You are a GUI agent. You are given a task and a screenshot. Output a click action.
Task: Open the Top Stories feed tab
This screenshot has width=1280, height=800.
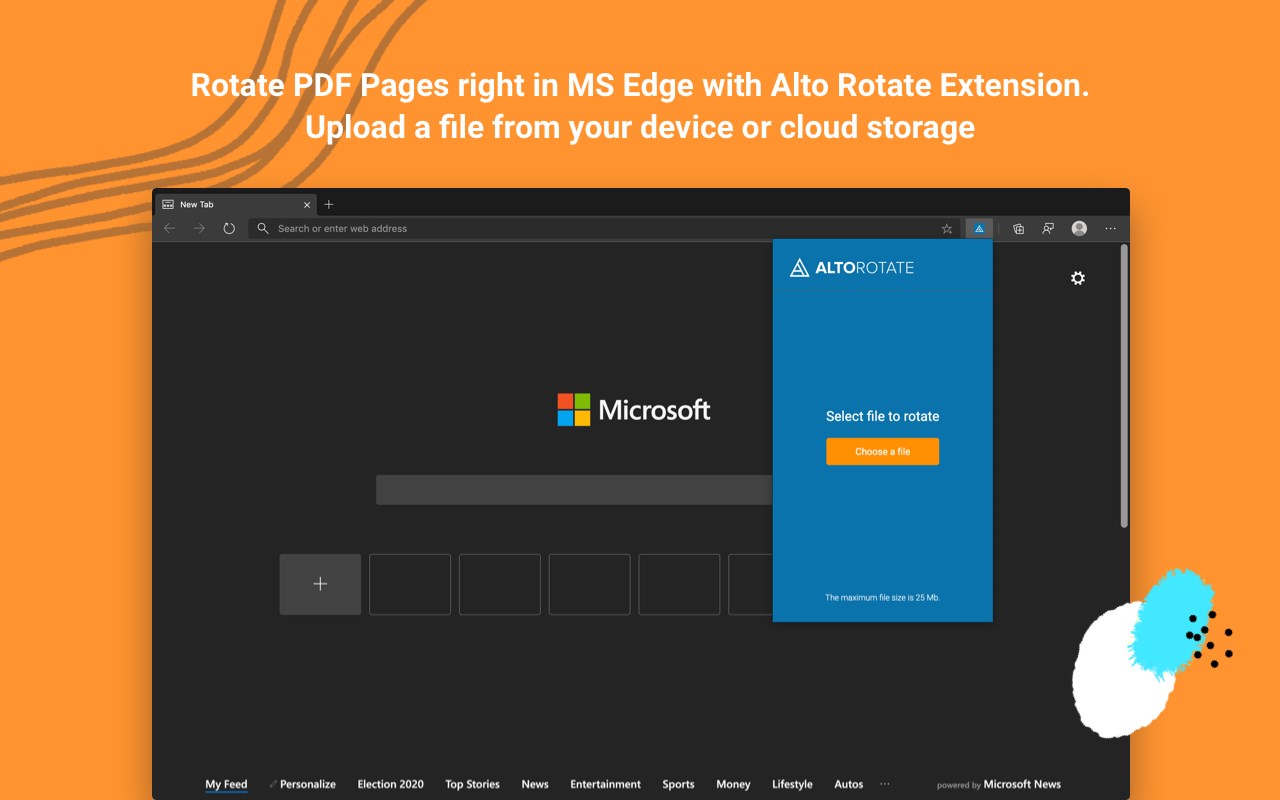click(x=472, y=784)
